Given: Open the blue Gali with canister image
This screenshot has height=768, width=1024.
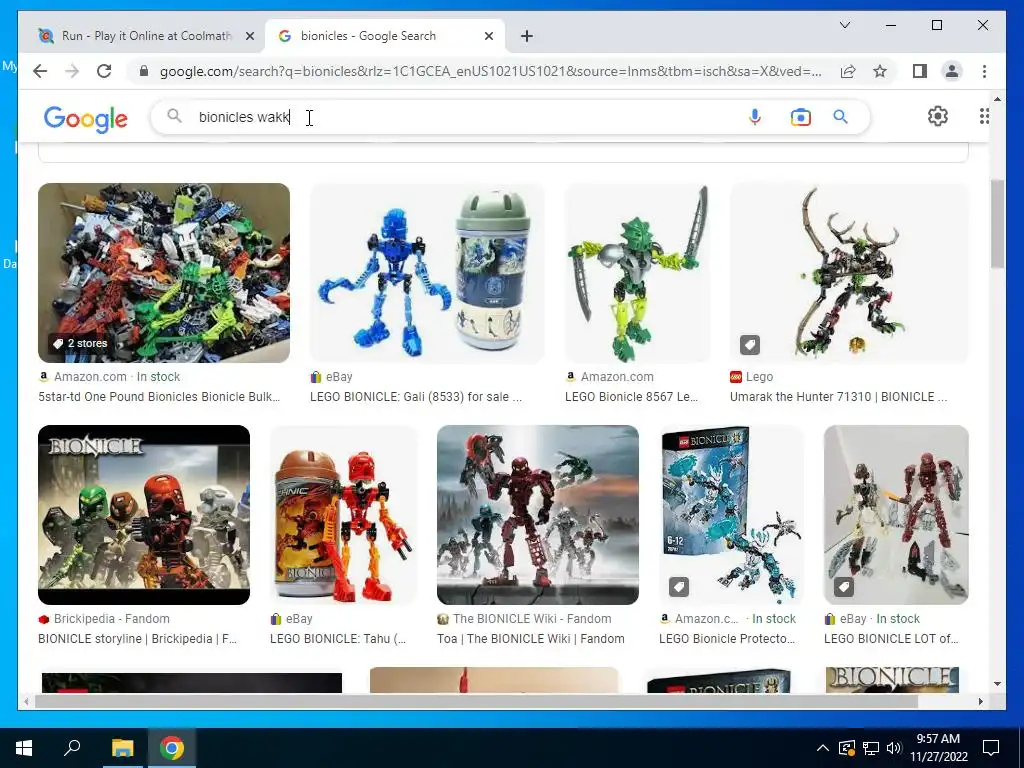Looking at the screenshot, I should [427, 273].
